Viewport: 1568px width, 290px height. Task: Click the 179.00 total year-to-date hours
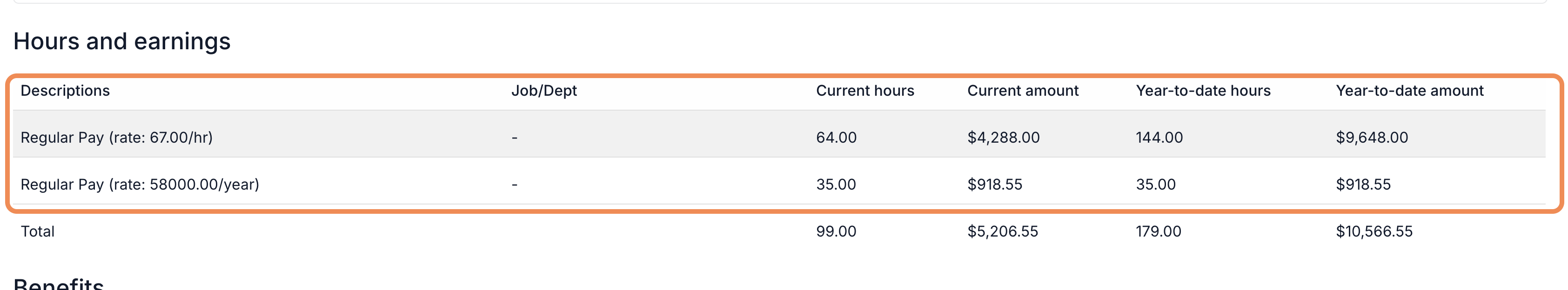(1159, 231)
